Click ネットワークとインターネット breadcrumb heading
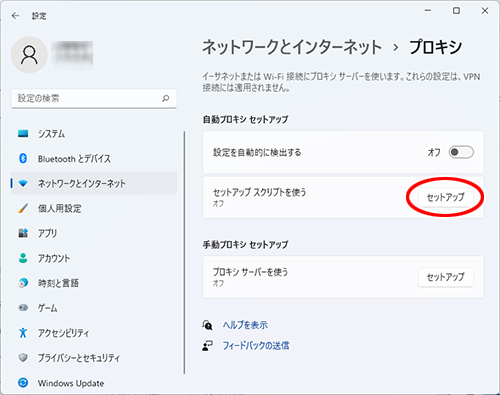 tap(292, 47)
